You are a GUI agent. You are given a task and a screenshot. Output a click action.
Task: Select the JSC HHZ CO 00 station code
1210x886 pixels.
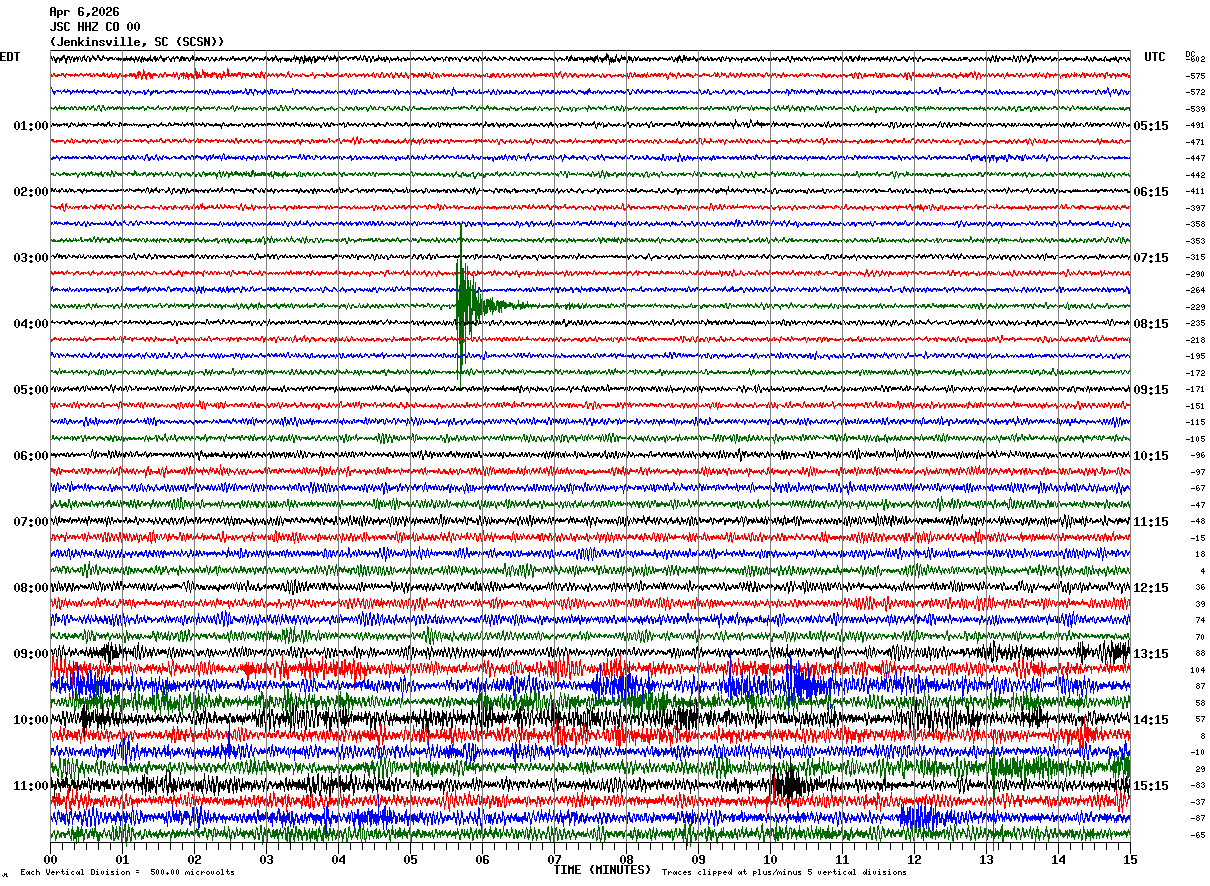tap(95, 27)
